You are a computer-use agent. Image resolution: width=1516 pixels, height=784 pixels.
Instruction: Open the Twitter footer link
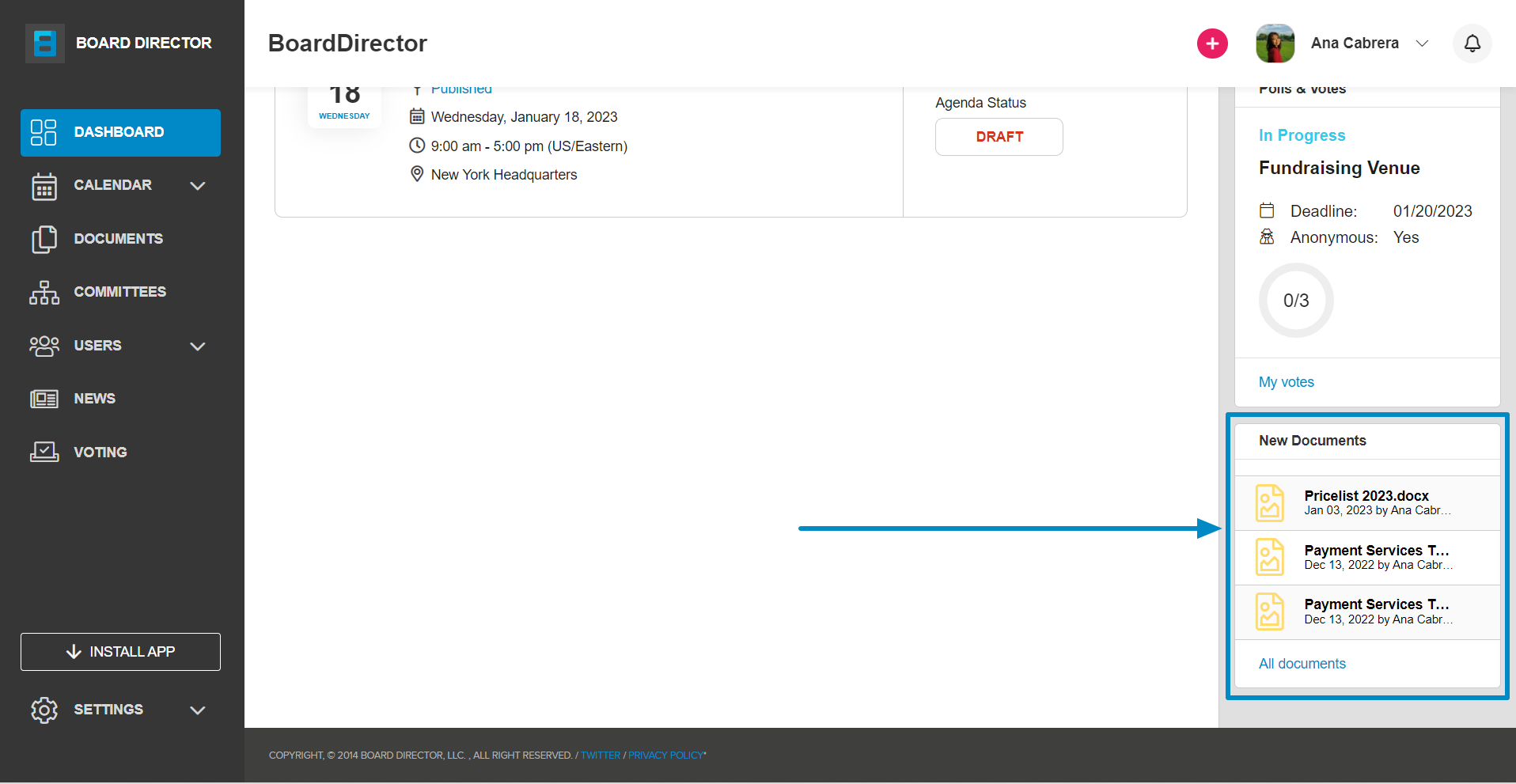pos(601,756)
